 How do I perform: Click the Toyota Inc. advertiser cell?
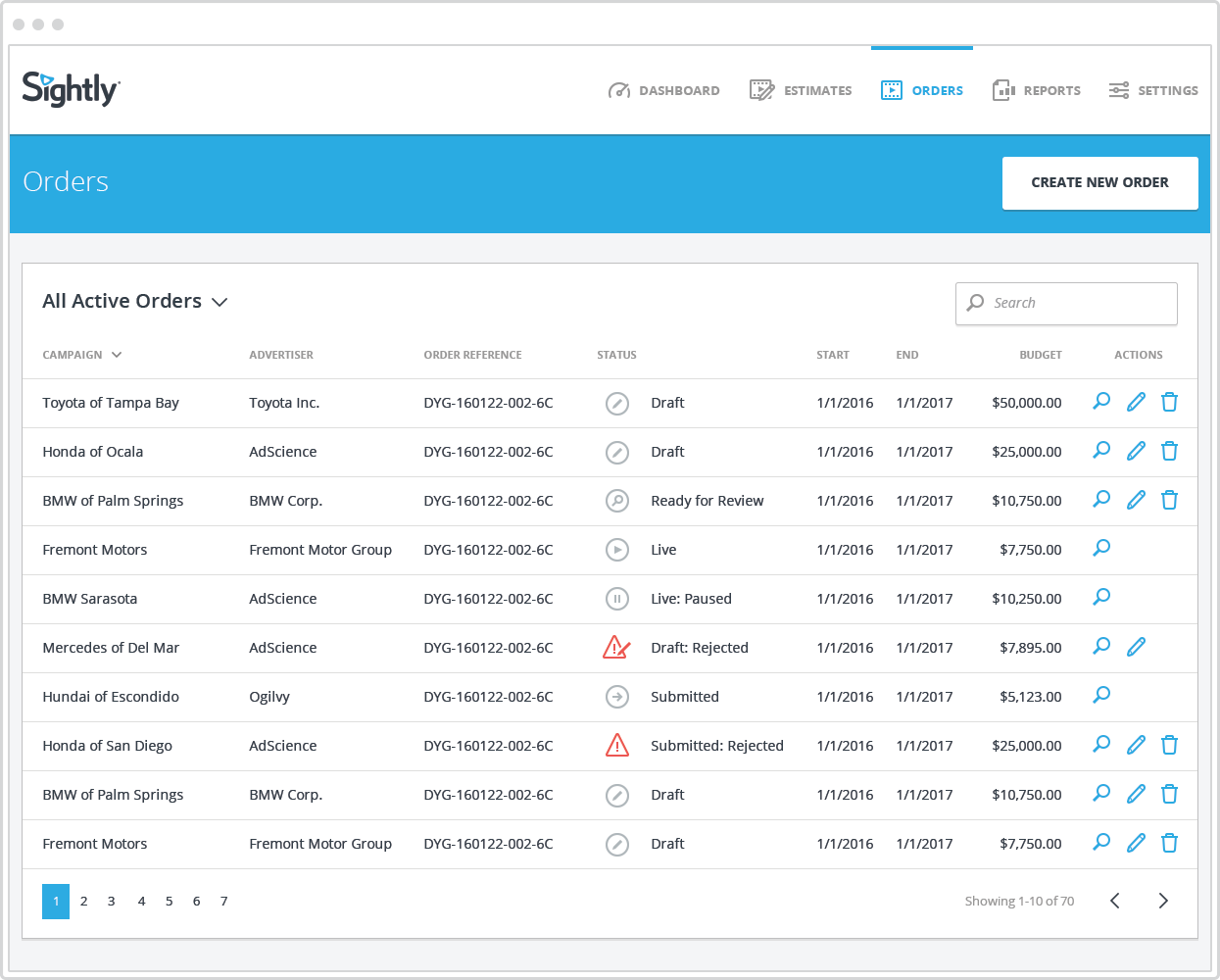(x=284, y=403)
